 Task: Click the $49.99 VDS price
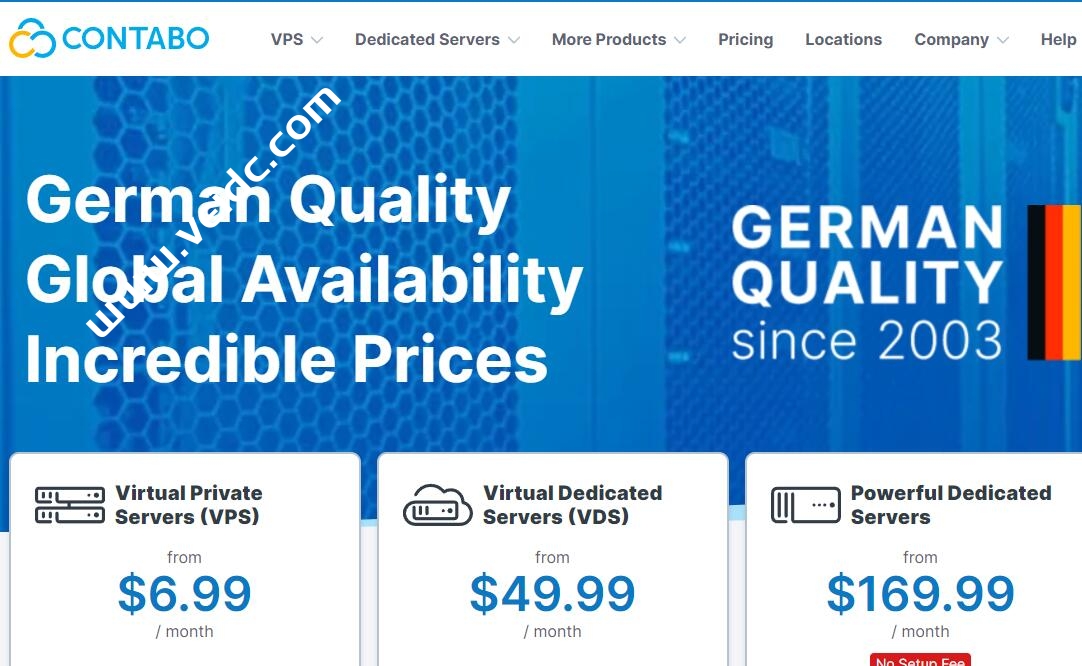(x=552, y=594)
